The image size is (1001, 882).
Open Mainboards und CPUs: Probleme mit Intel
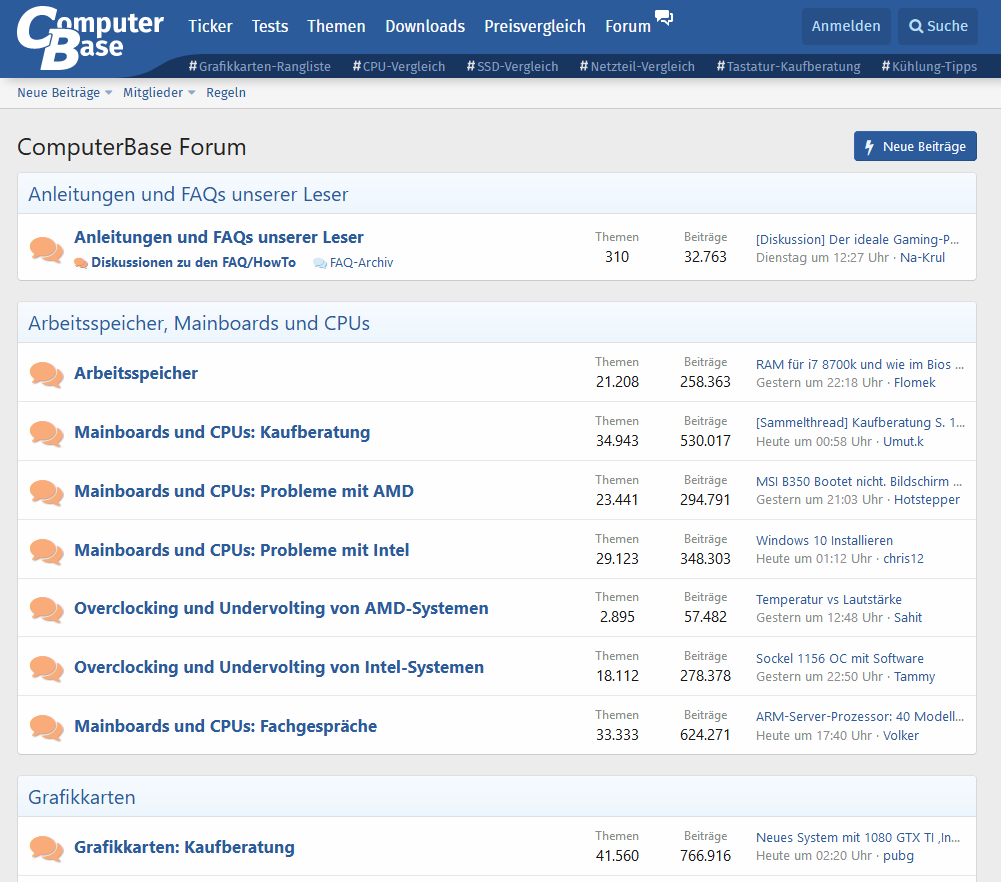tap(242, 549)
